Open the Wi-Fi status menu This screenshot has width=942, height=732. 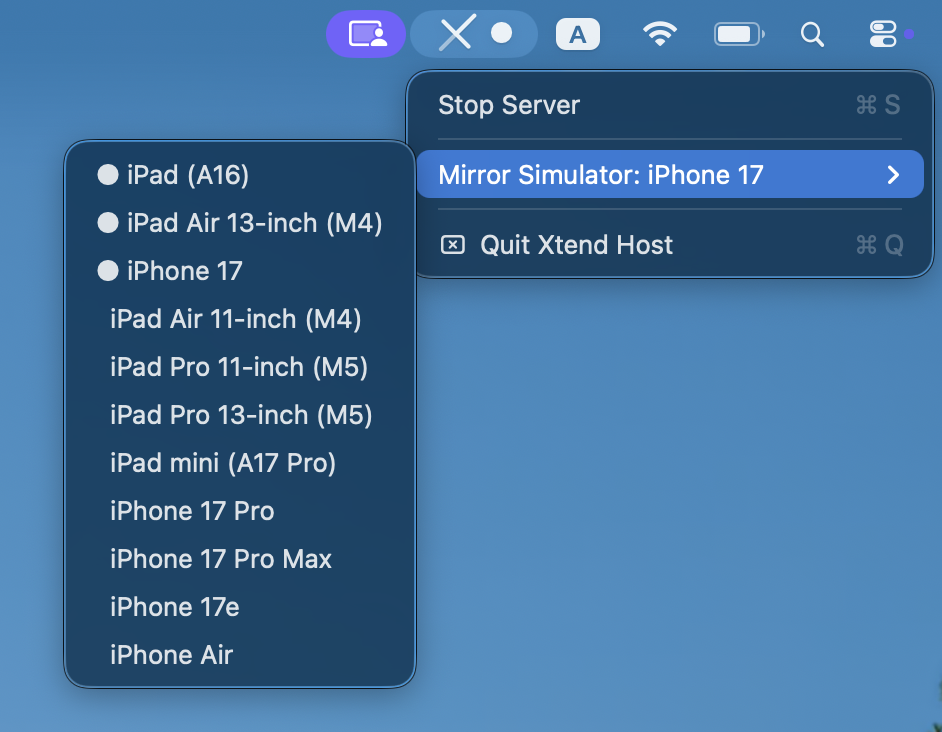660,34
